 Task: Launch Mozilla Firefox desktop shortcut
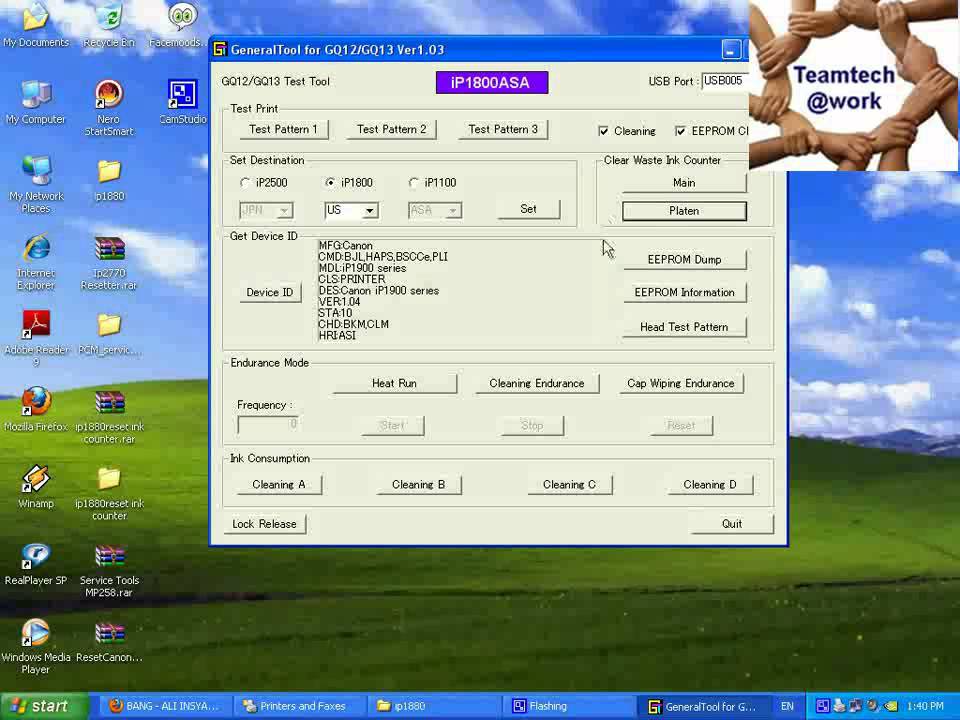(36, 409)
